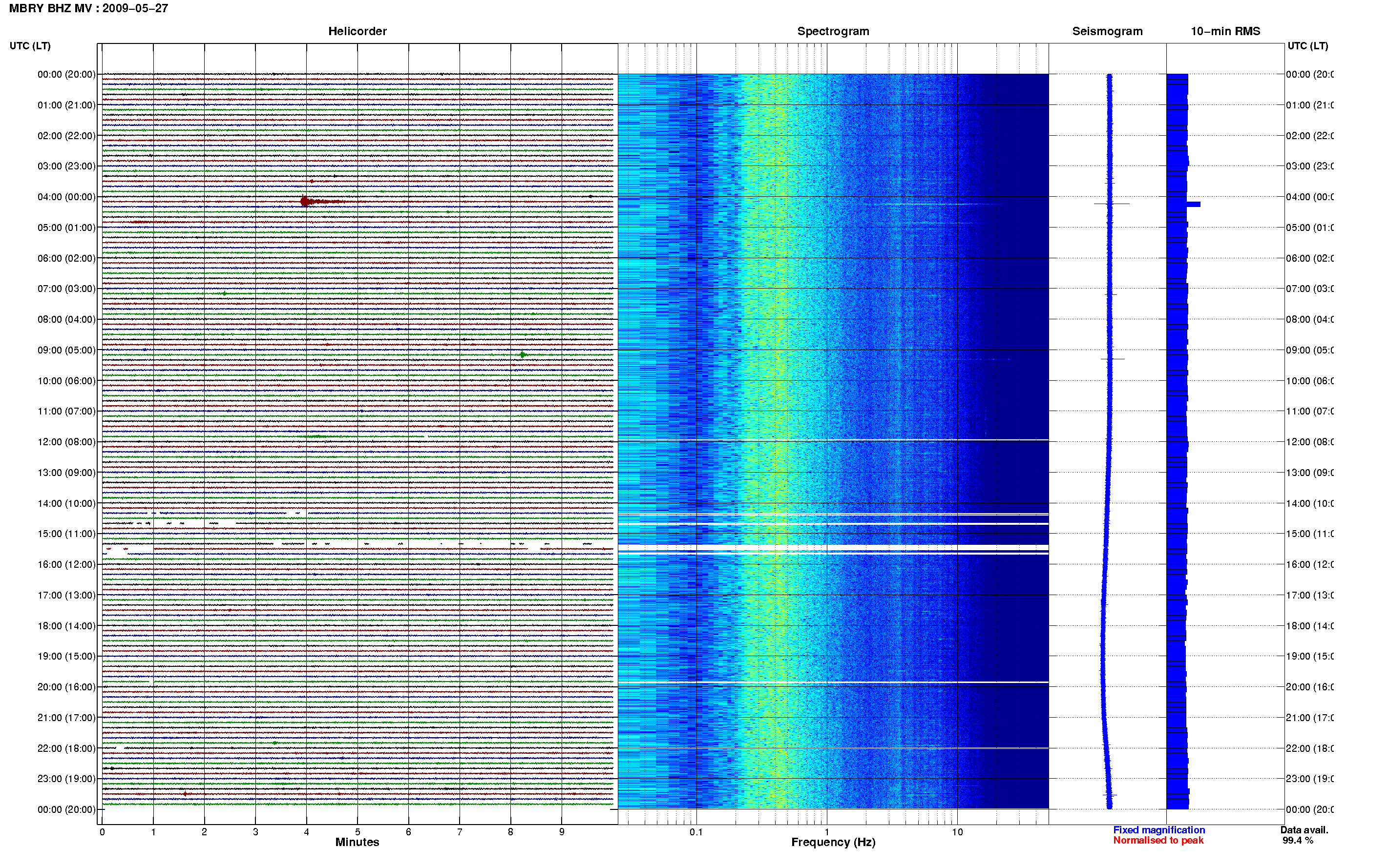Click the left time label '23:00 (19:00)'

[x=66, y=779]
